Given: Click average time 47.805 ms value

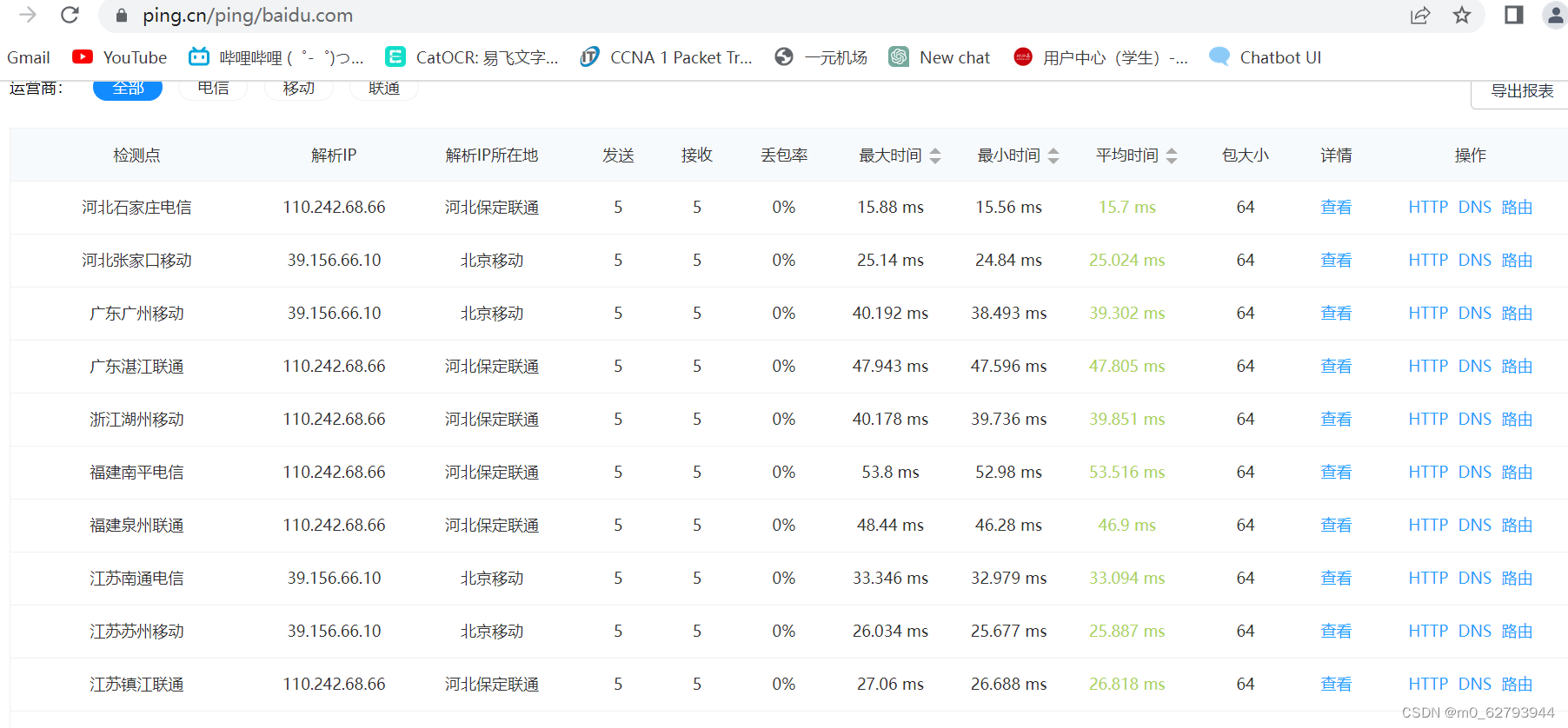Looking at the screenshot, I should tap(1127, 367).
